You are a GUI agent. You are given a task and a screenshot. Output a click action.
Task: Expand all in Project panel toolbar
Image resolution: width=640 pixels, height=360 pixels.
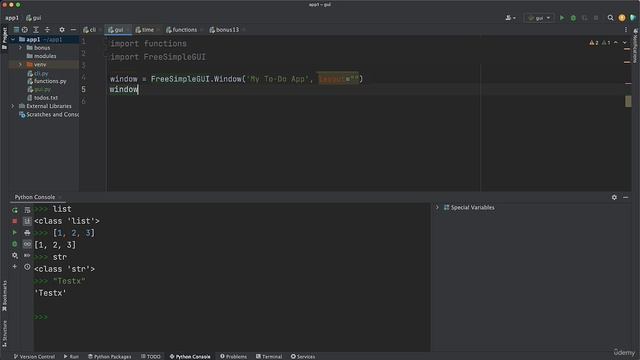(x=36, y=30)
